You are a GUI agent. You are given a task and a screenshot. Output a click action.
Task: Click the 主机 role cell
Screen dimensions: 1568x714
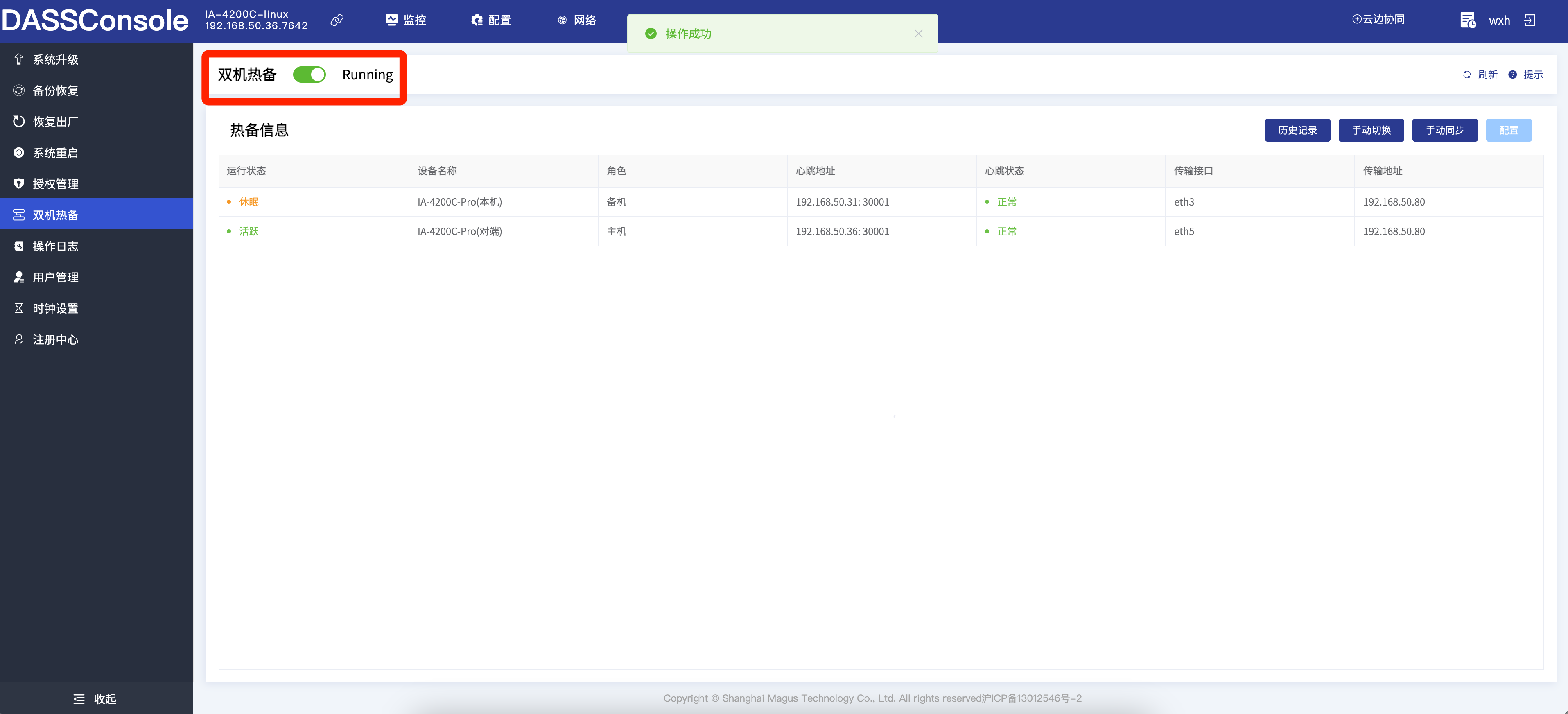692,230
